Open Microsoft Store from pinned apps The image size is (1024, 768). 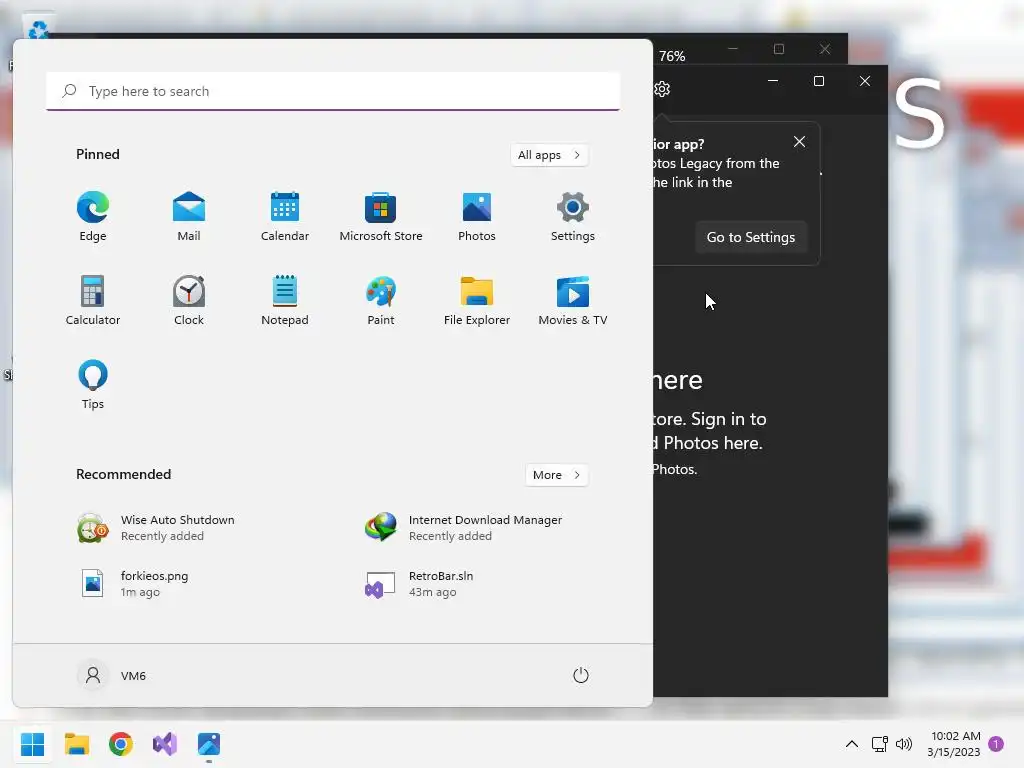(x=381, y=217)
